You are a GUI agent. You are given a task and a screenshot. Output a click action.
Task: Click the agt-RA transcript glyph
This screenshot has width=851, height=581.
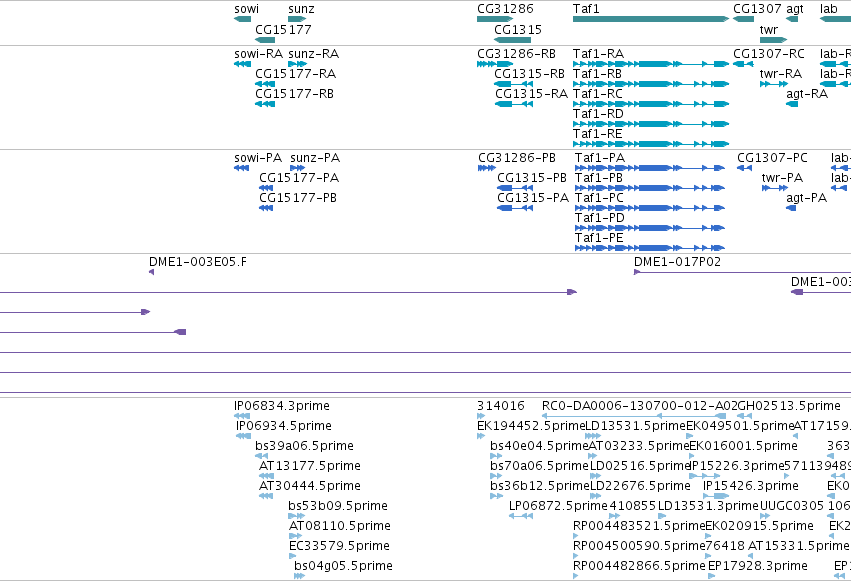(792, 104)
